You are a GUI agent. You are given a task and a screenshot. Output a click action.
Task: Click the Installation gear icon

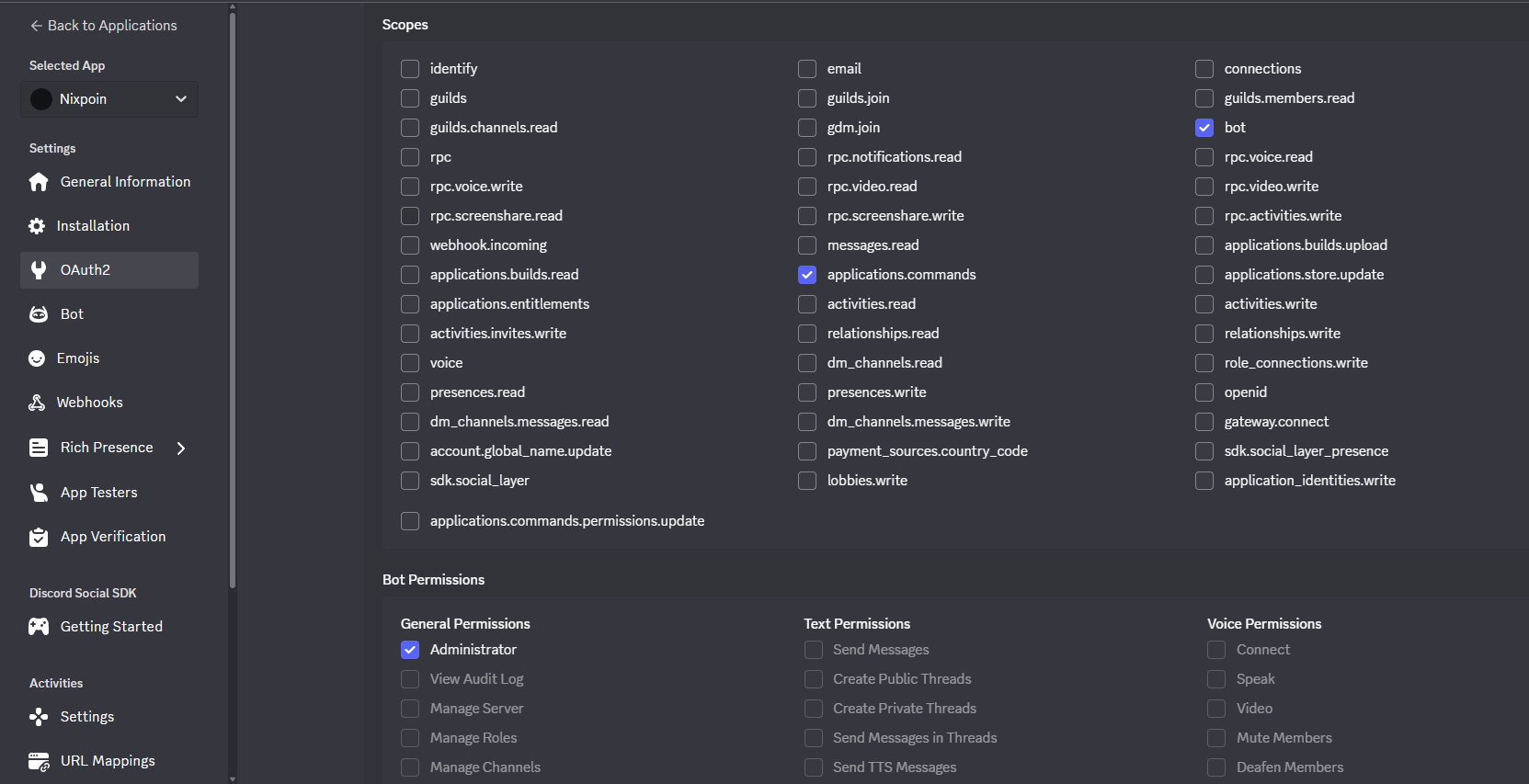pyautogui.click(x=37, y=226)
